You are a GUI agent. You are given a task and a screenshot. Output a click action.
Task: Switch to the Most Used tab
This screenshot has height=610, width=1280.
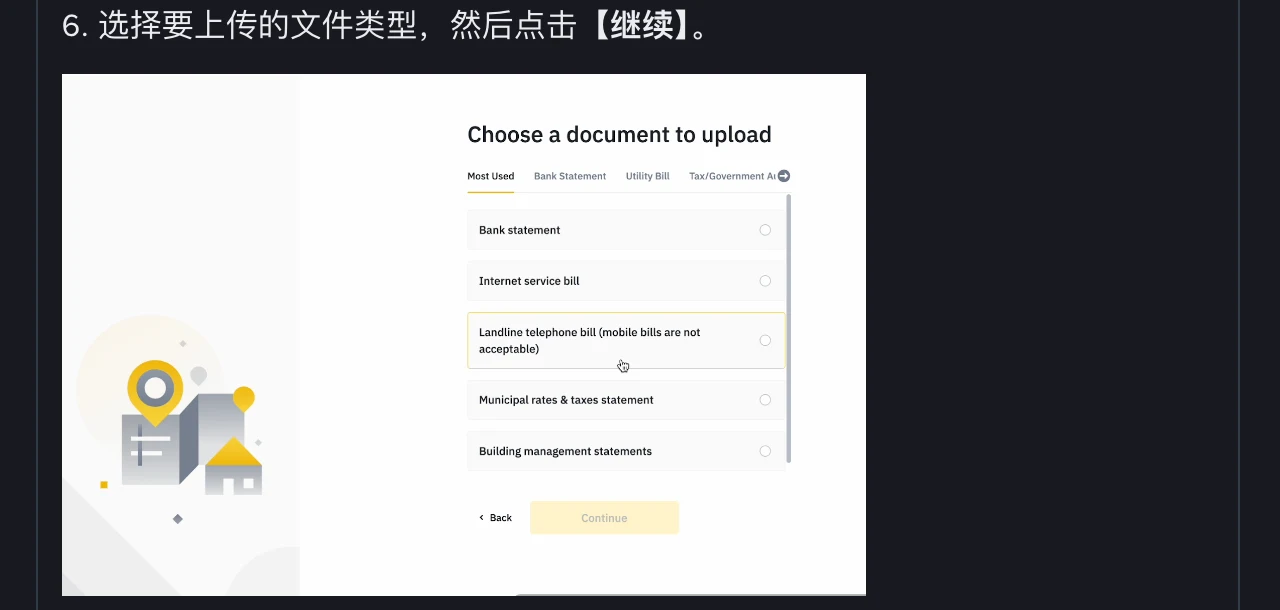(x=491, y=176)
